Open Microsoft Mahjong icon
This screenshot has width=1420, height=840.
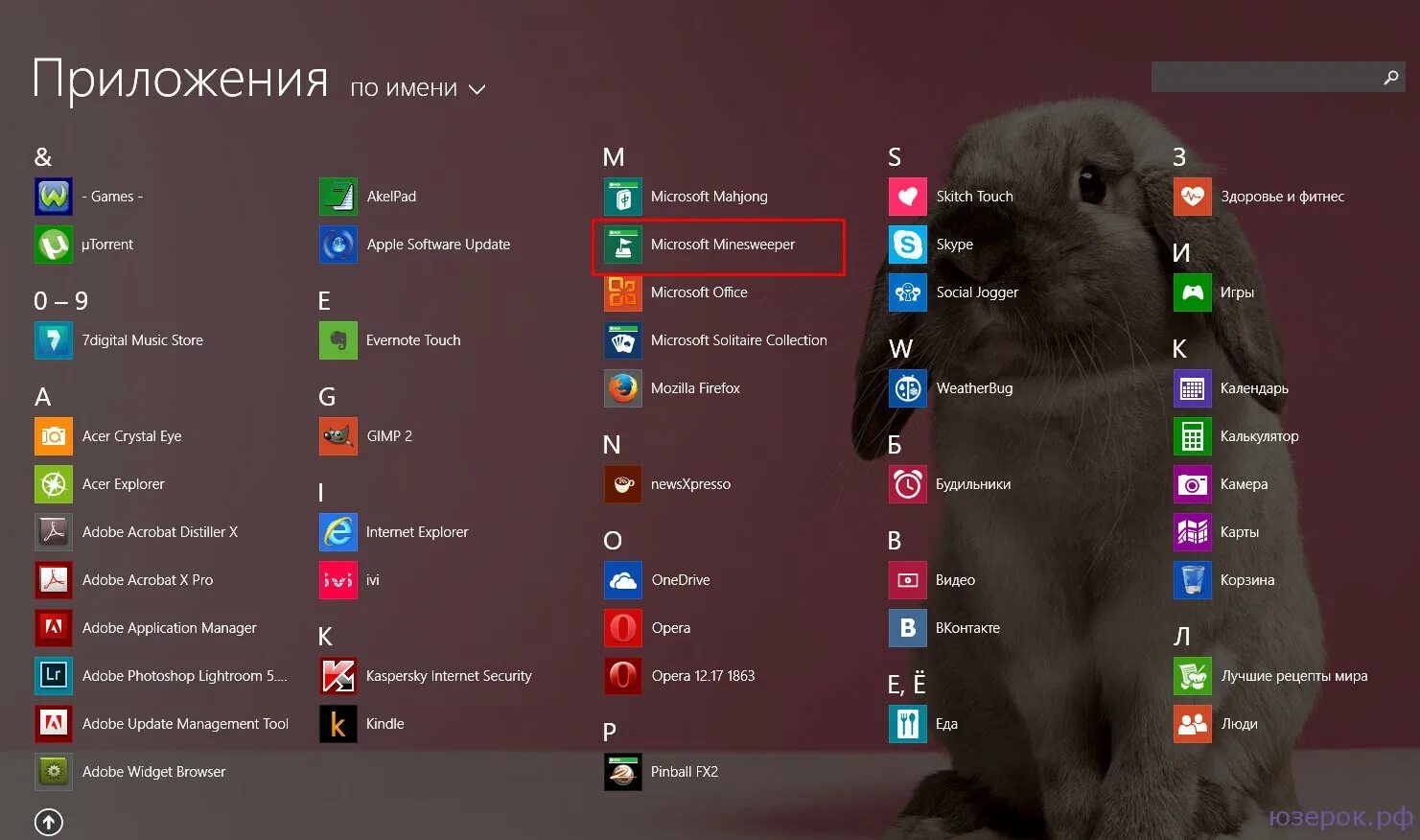[x=623, y=197]
